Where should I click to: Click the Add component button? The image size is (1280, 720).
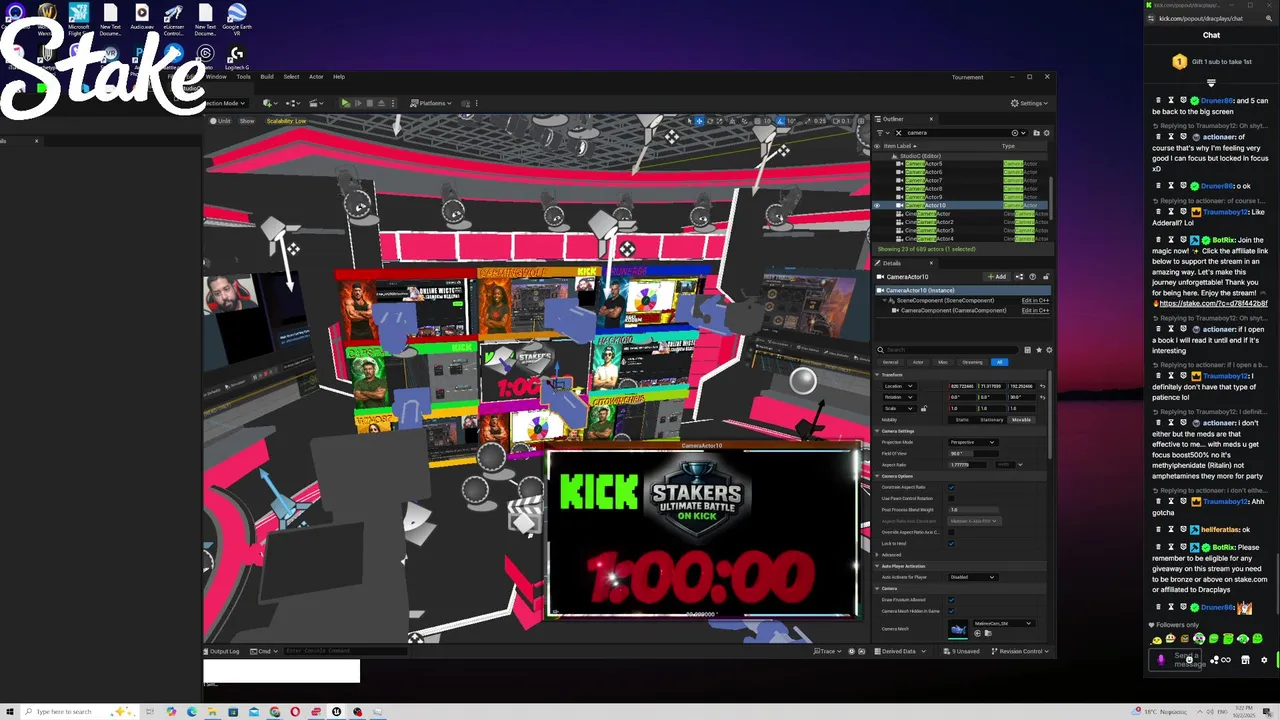tap(997, 277)
